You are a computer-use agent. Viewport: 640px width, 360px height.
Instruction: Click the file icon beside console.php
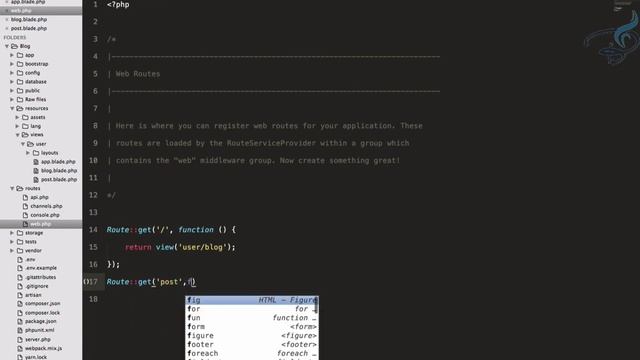[x=25, y=215]
